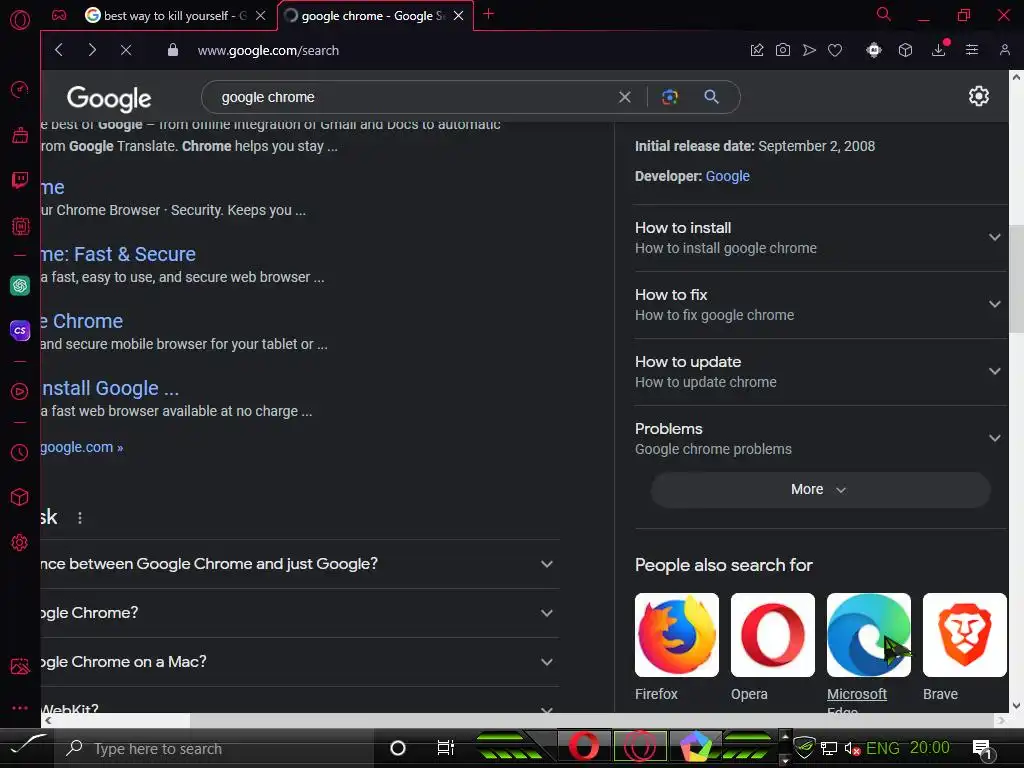Open the purple CS sidebar icon
Image resolution: width=1024 pixels, height=768 pixels.
20,330
